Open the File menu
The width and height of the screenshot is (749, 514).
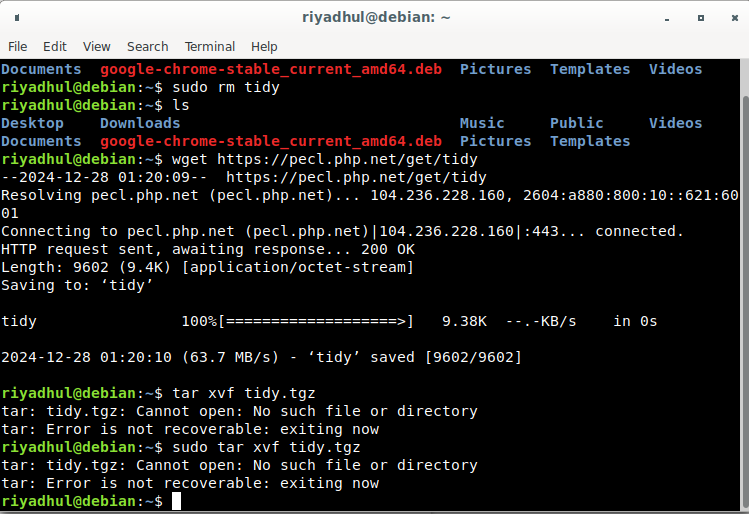click(18, 46)
